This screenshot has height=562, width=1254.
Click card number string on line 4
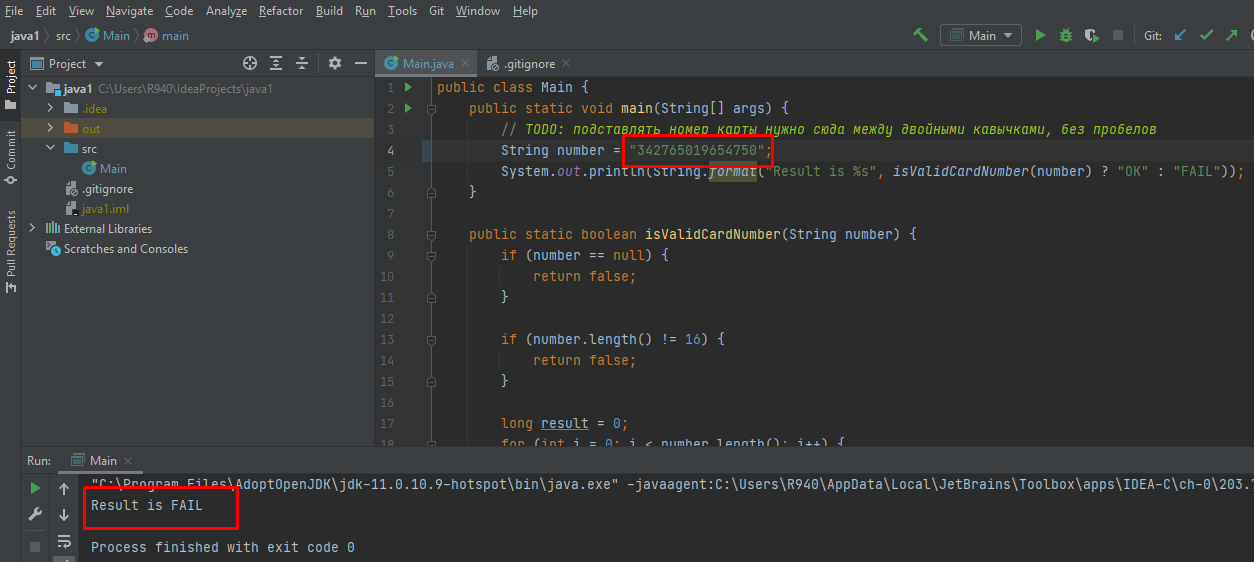pos(698,150)
